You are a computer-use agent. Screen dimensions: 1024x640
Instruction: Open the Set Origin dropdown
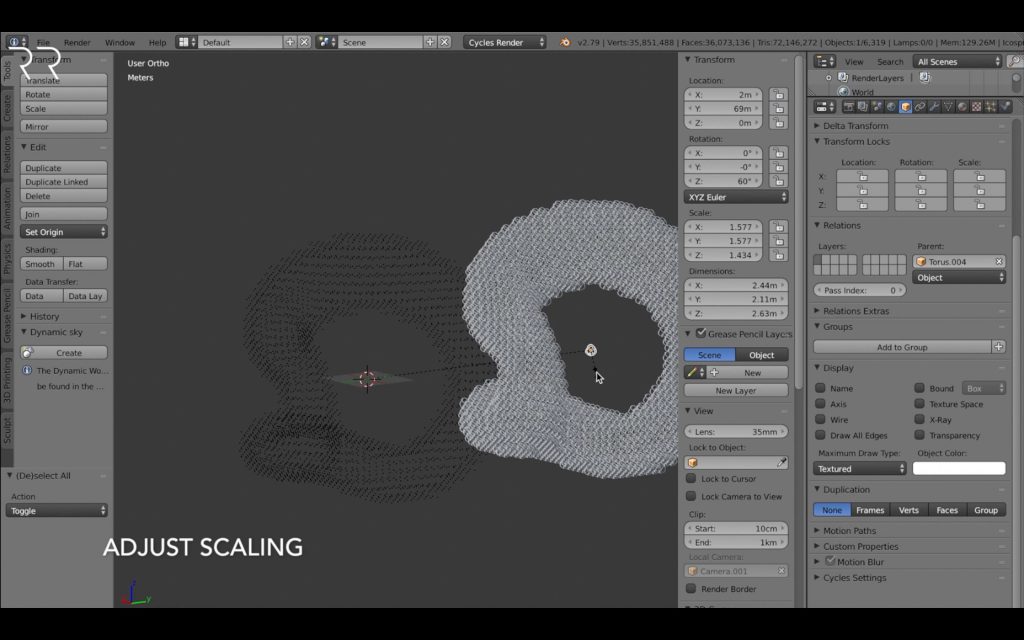63,232
